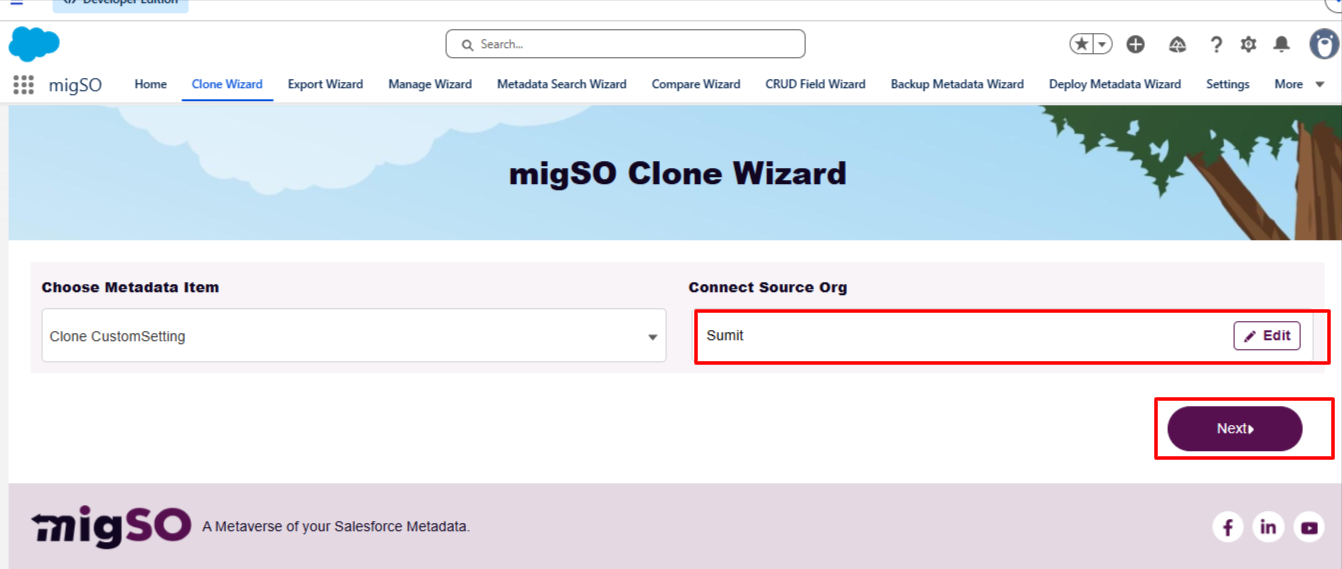This screenshot has height=569, width=1342.
Task: Click the Salesforce cloud logo
Action: pos(34,44)
